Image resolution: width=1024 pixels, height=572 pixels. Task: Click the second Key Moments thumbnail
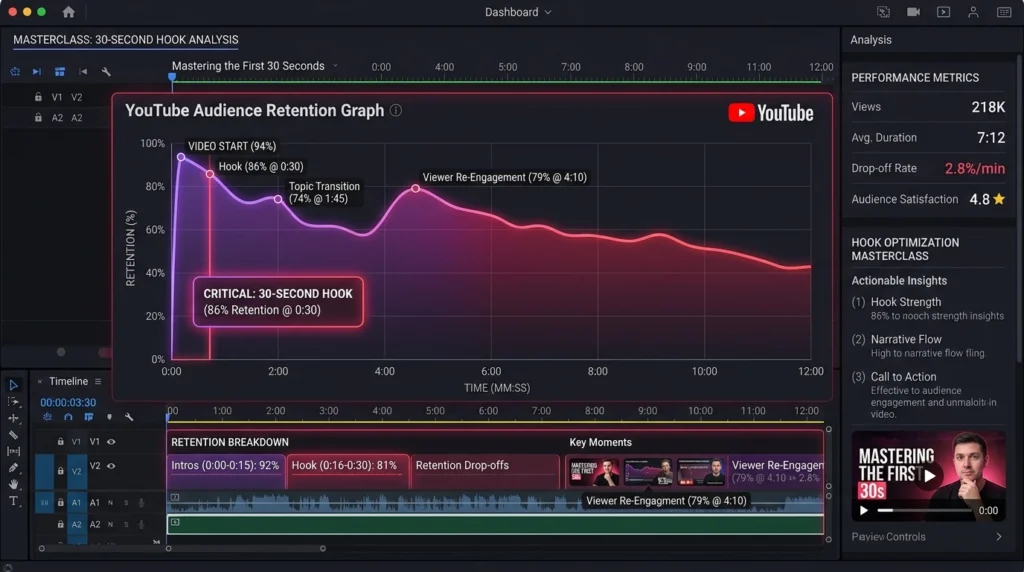[648, 471]
